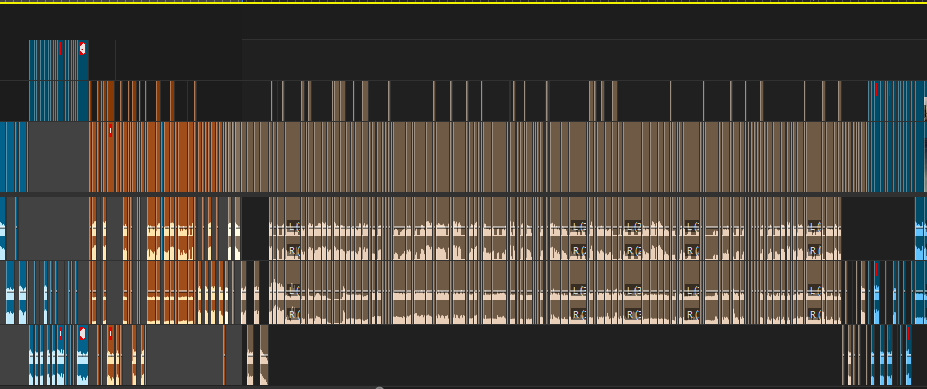Click the yellow render bar above the timeline
The image size is (927, 389).
pyautogui.click(x=464, y=2)
